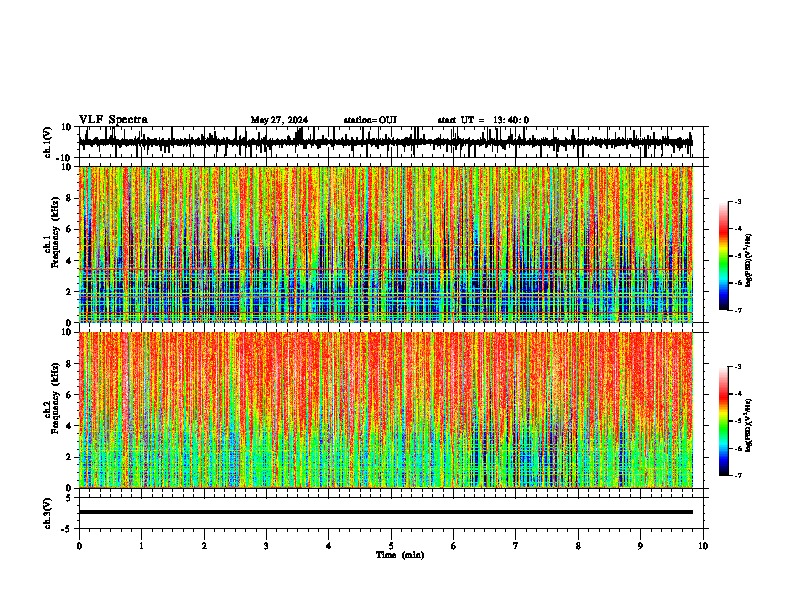Click inside the ch.1 frequency spectrogram
This screenshot has height=612, width=792.
386,244
